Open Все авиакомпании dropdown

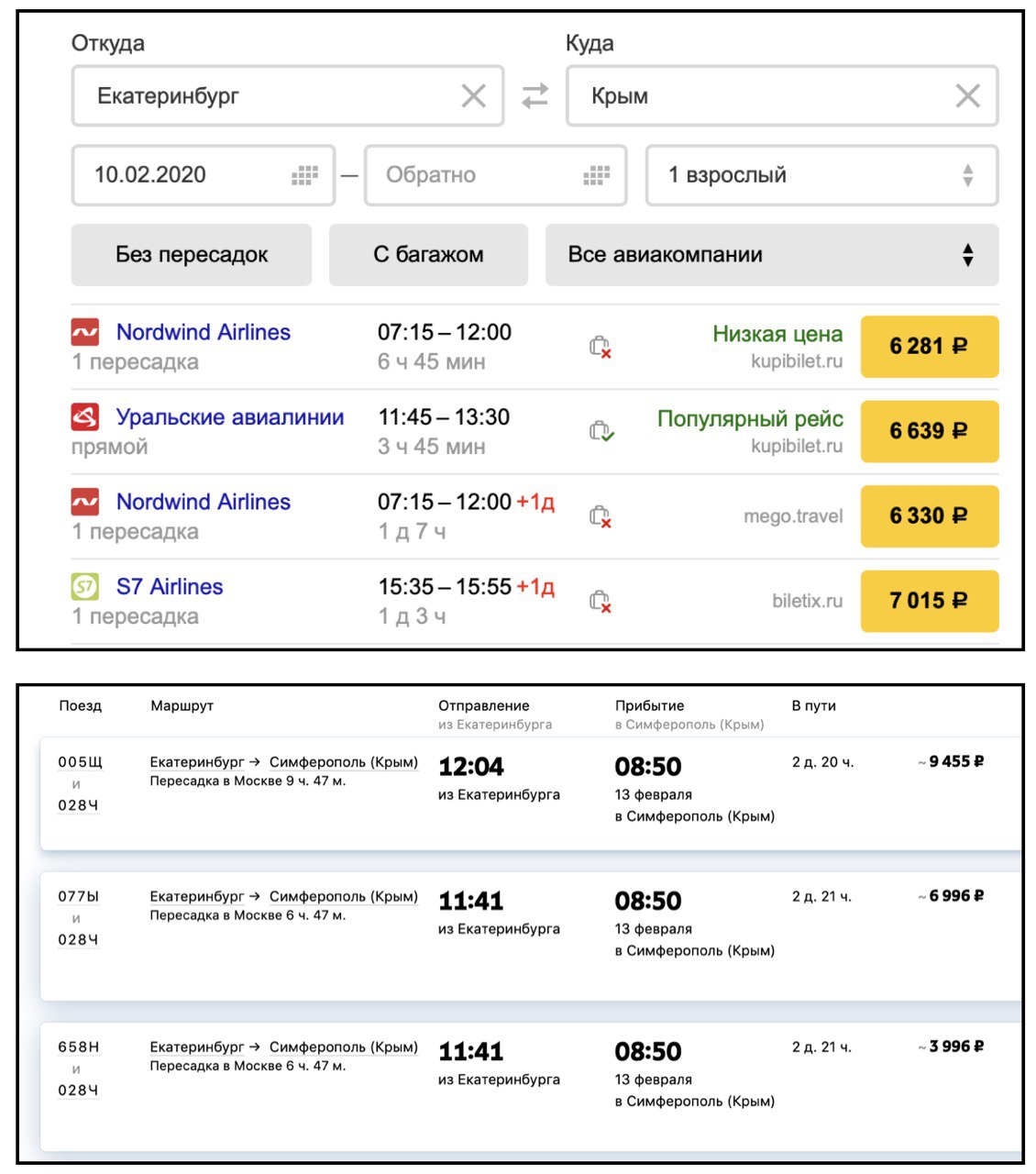pyautogui.click(x=772, y=255)
